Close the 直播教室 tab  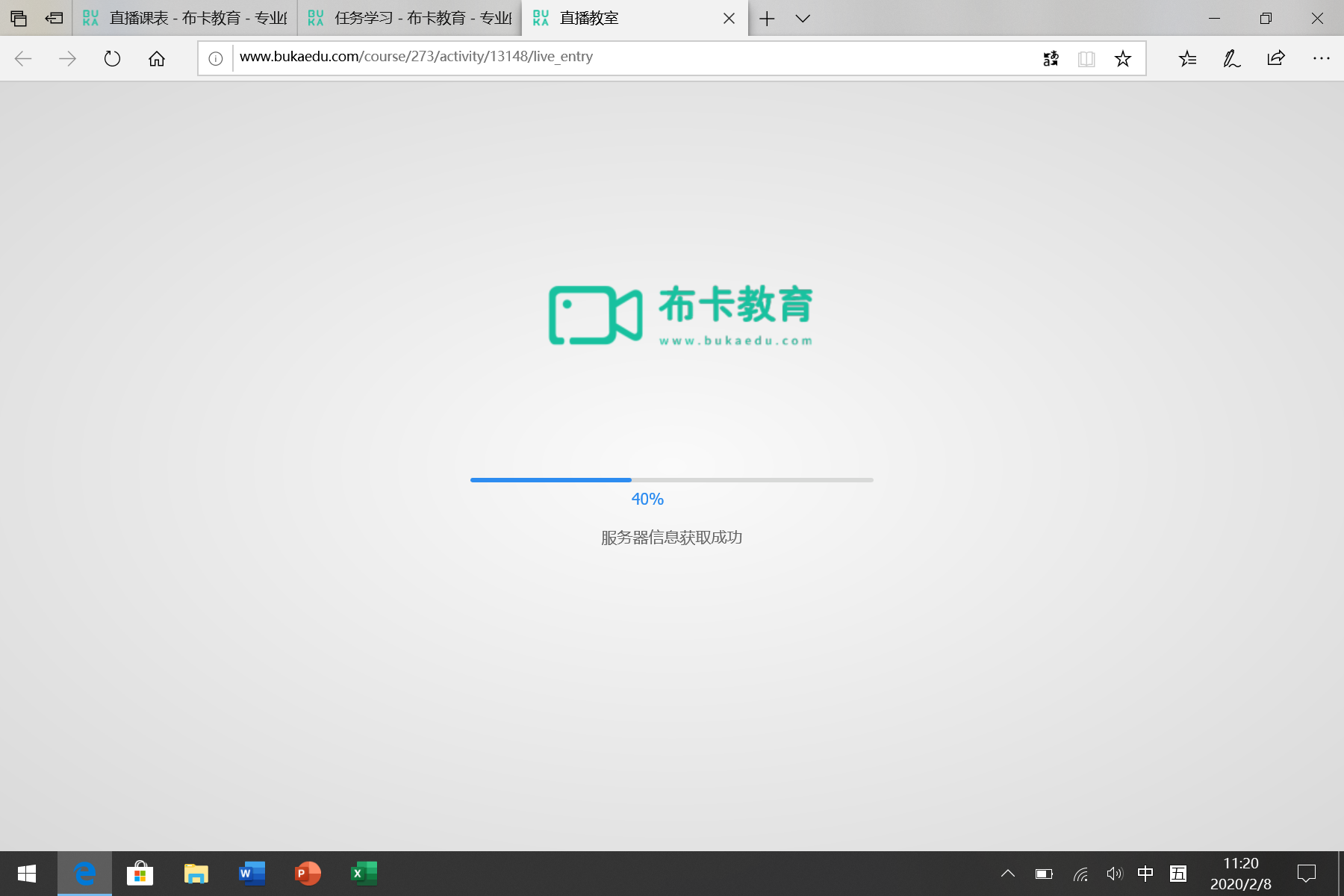coord(729,18)
